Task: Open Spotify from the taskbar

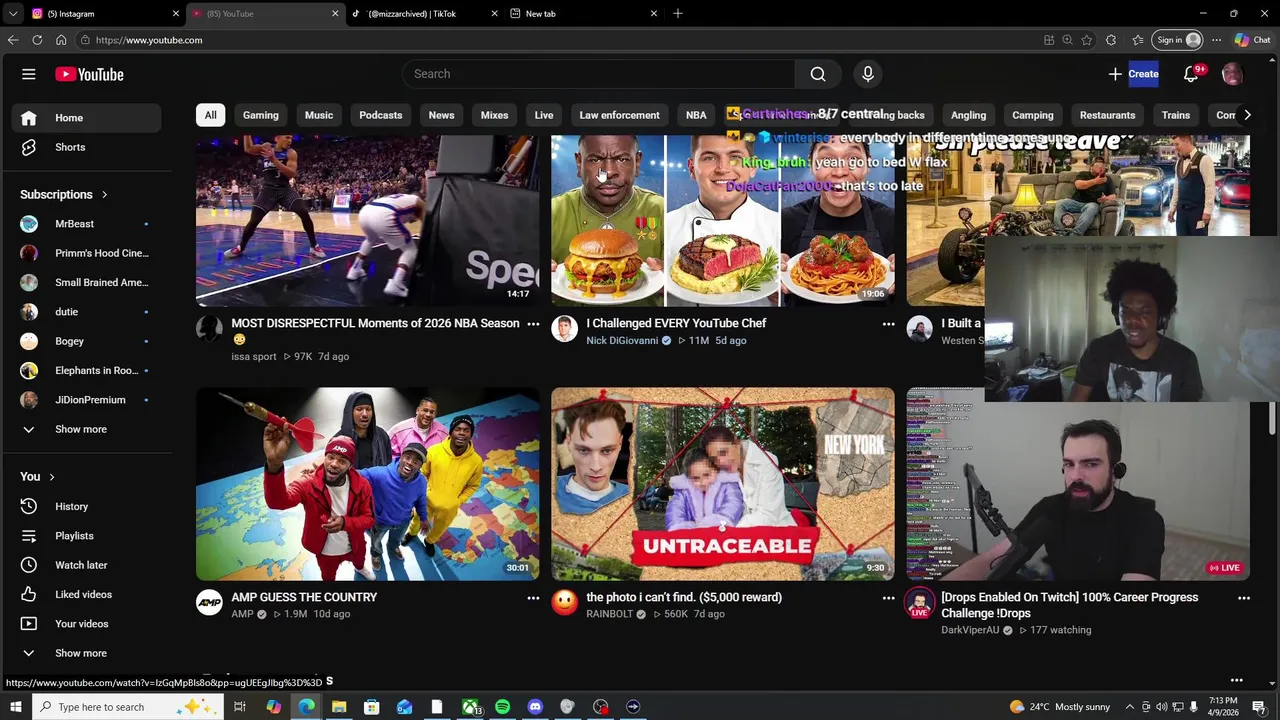Action: point(502,707)
